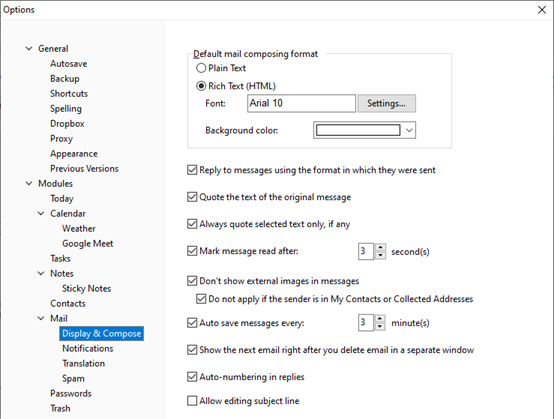Select Today module settings

click(x=62, y=199)
